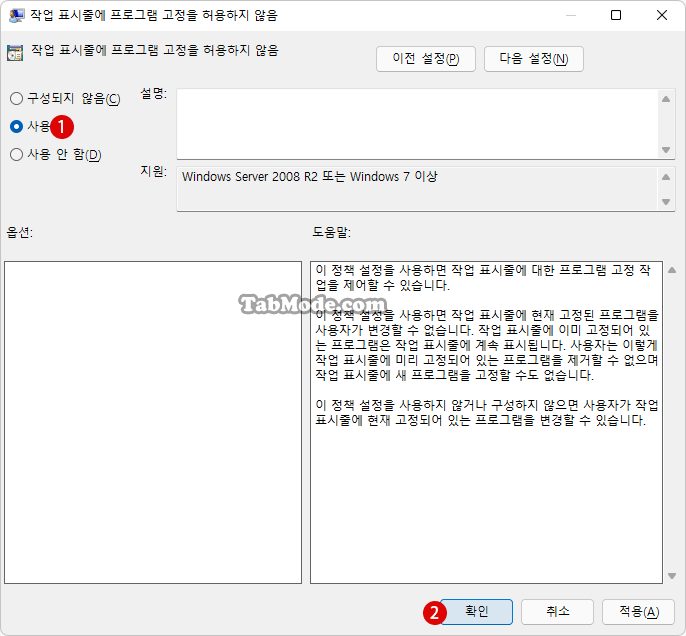
Task: Confirm with the 확인 button
Action: click(476, 612)
